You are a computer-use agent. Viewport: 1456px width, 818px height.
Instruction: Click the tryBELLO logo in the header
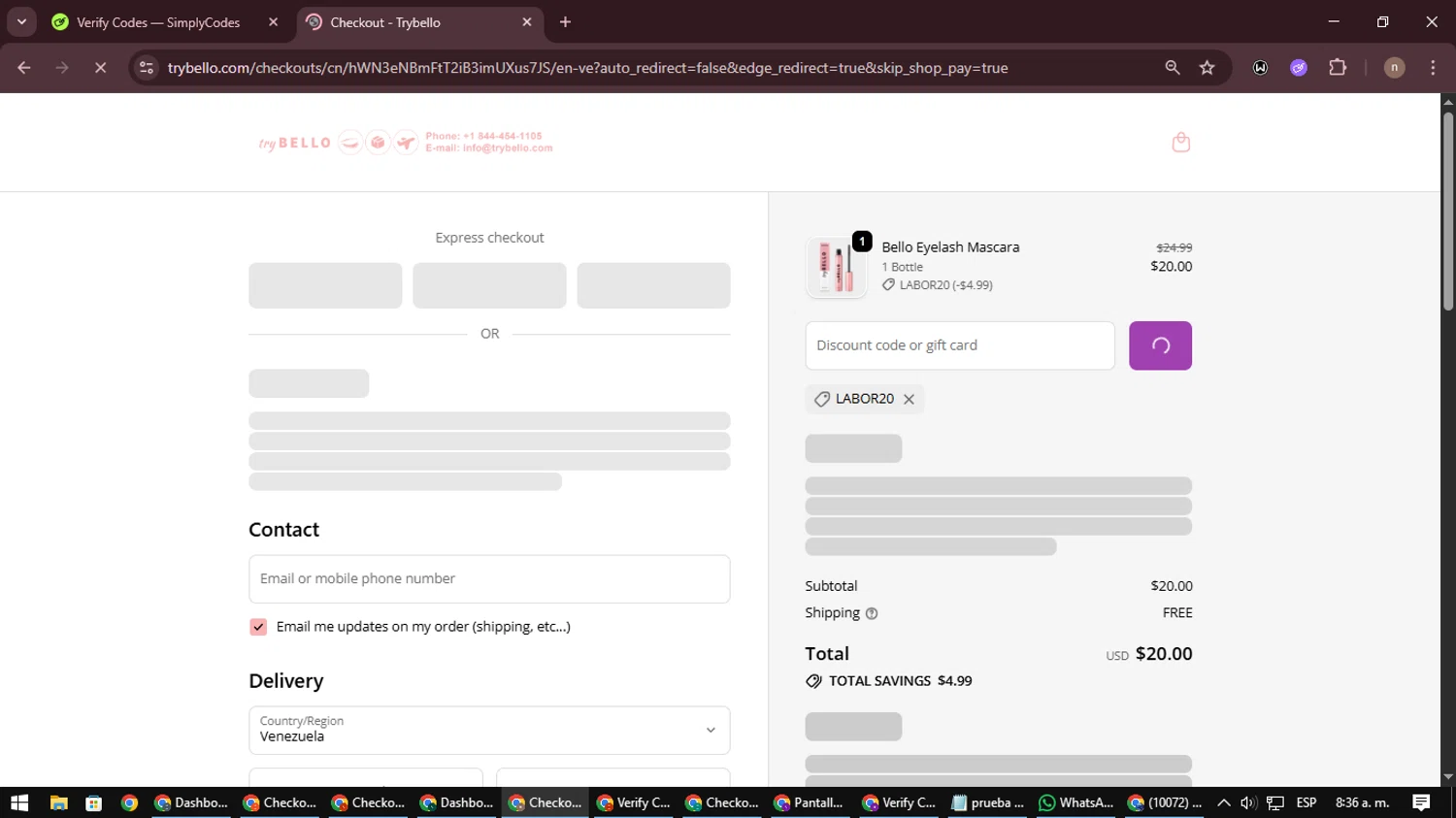coord(295,144)
